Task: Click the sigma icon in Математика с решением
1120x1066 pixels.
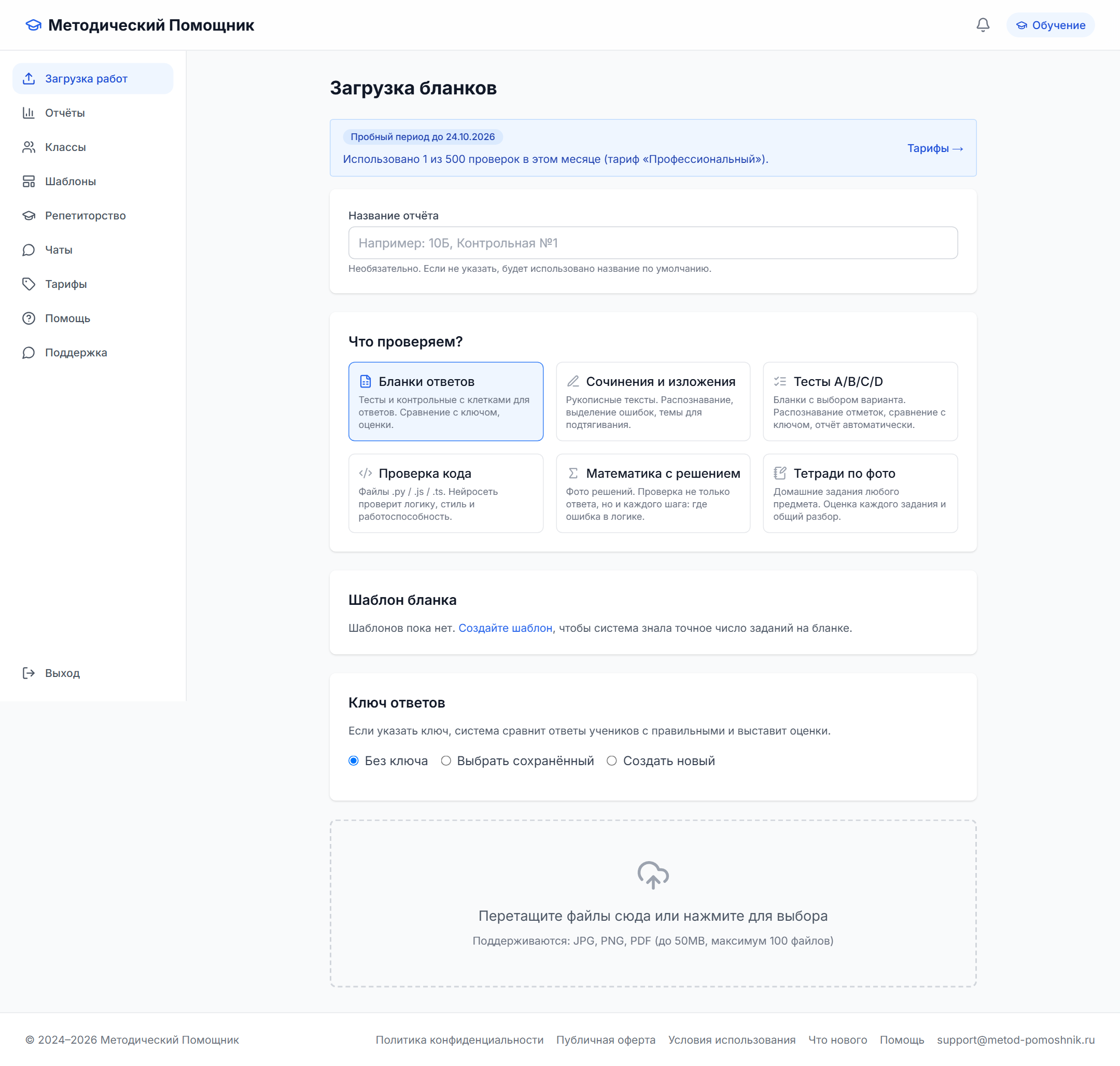Action: click(x=573, y=473)
